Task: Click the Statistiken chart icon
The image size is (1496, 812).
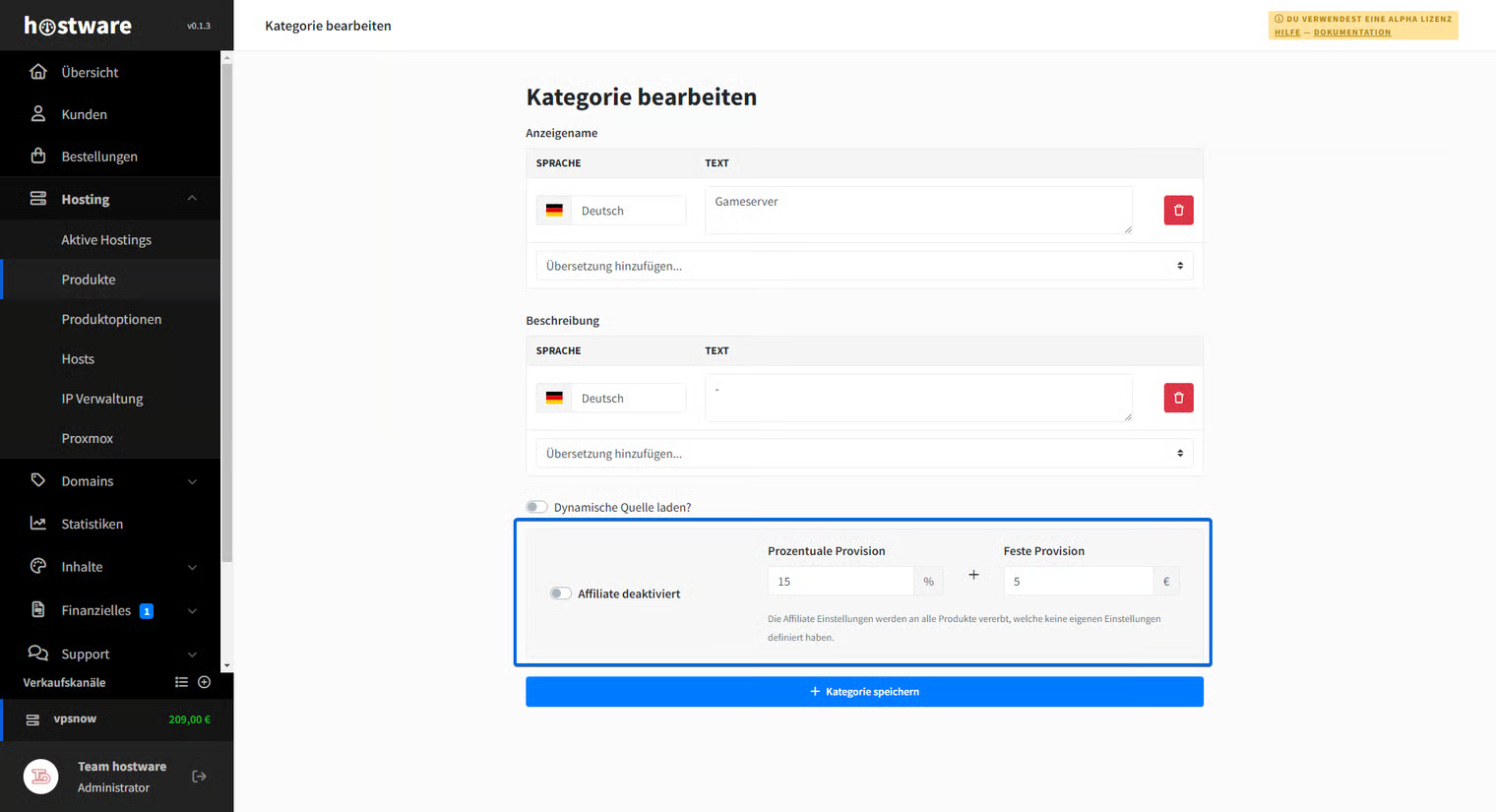Action: (38, 524)
